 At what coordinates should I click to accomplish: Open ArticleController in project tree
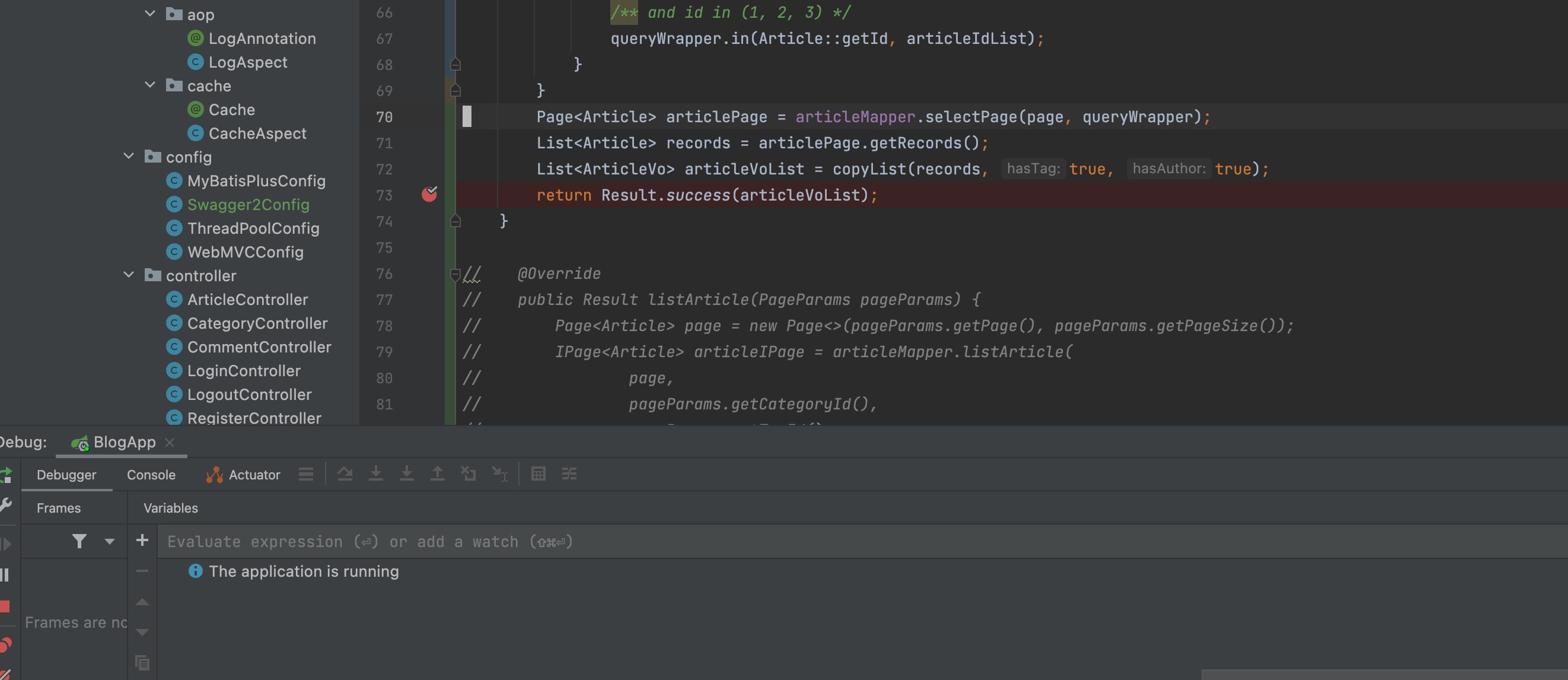(x=247, y=300)
